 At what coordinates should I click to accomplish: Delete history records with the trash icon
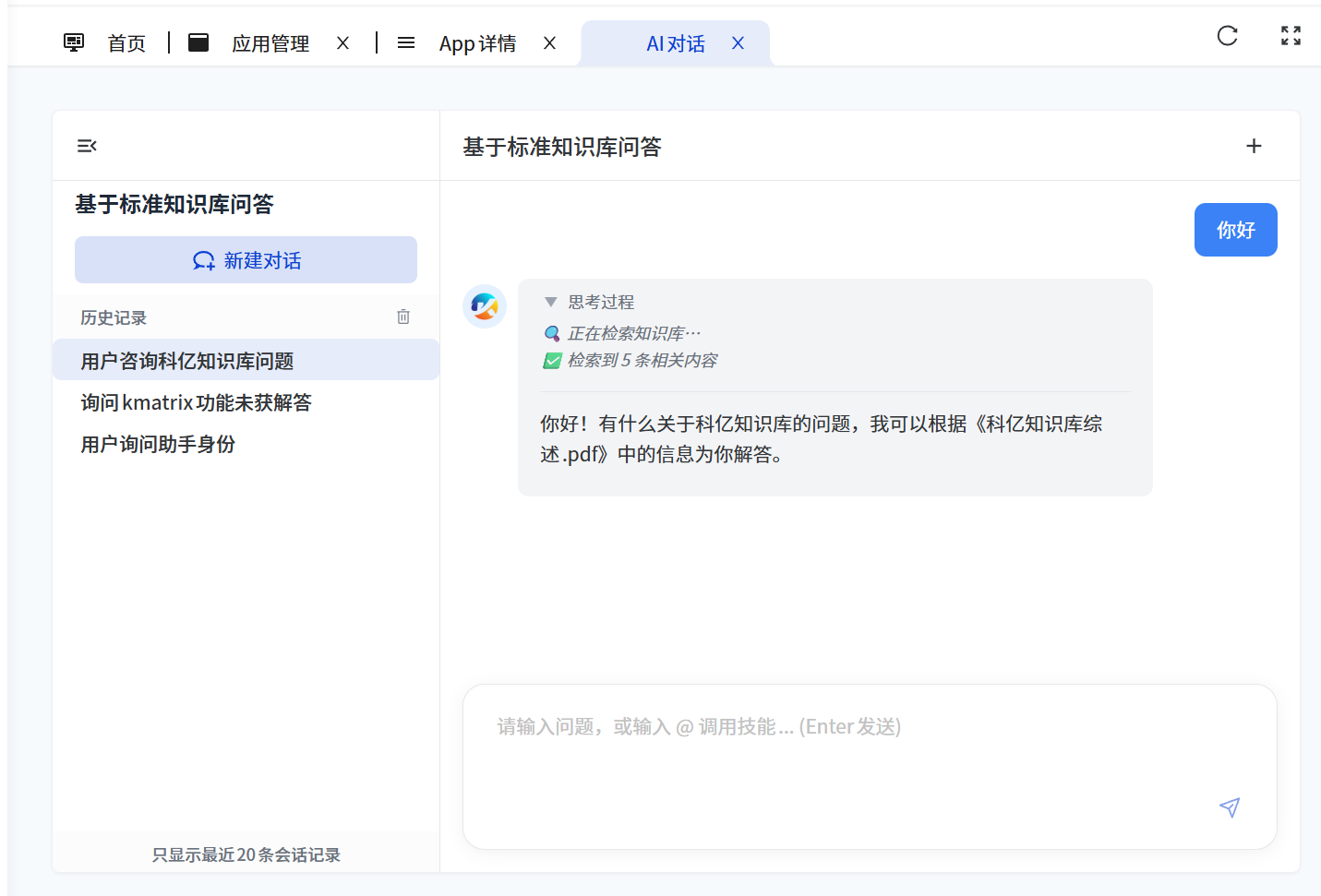point(403,317)
